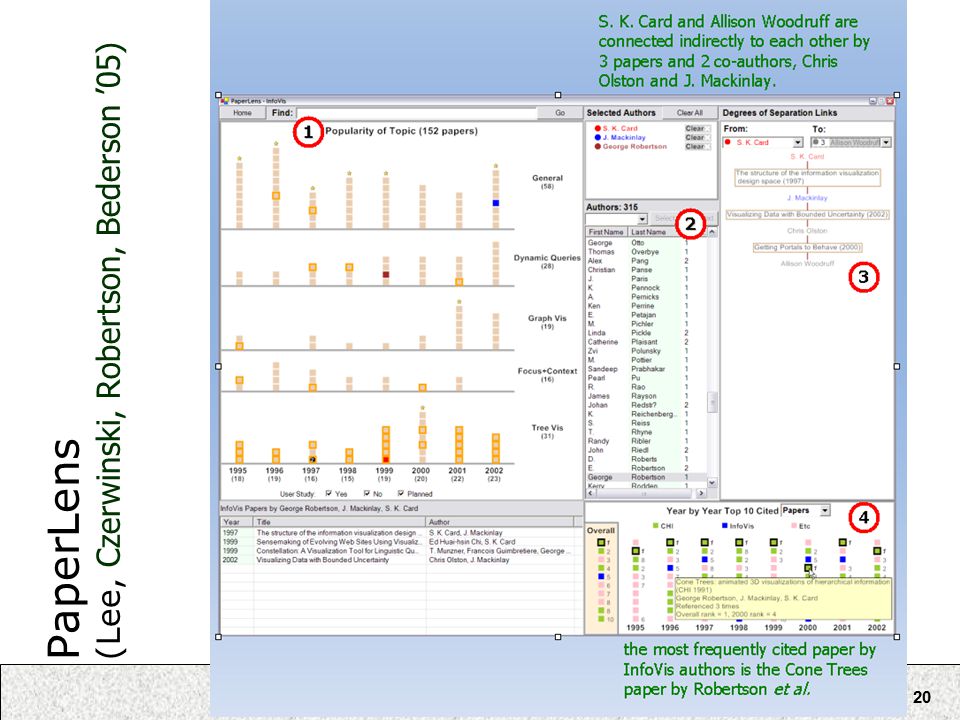Click into the Find text field

pos(416,113)
